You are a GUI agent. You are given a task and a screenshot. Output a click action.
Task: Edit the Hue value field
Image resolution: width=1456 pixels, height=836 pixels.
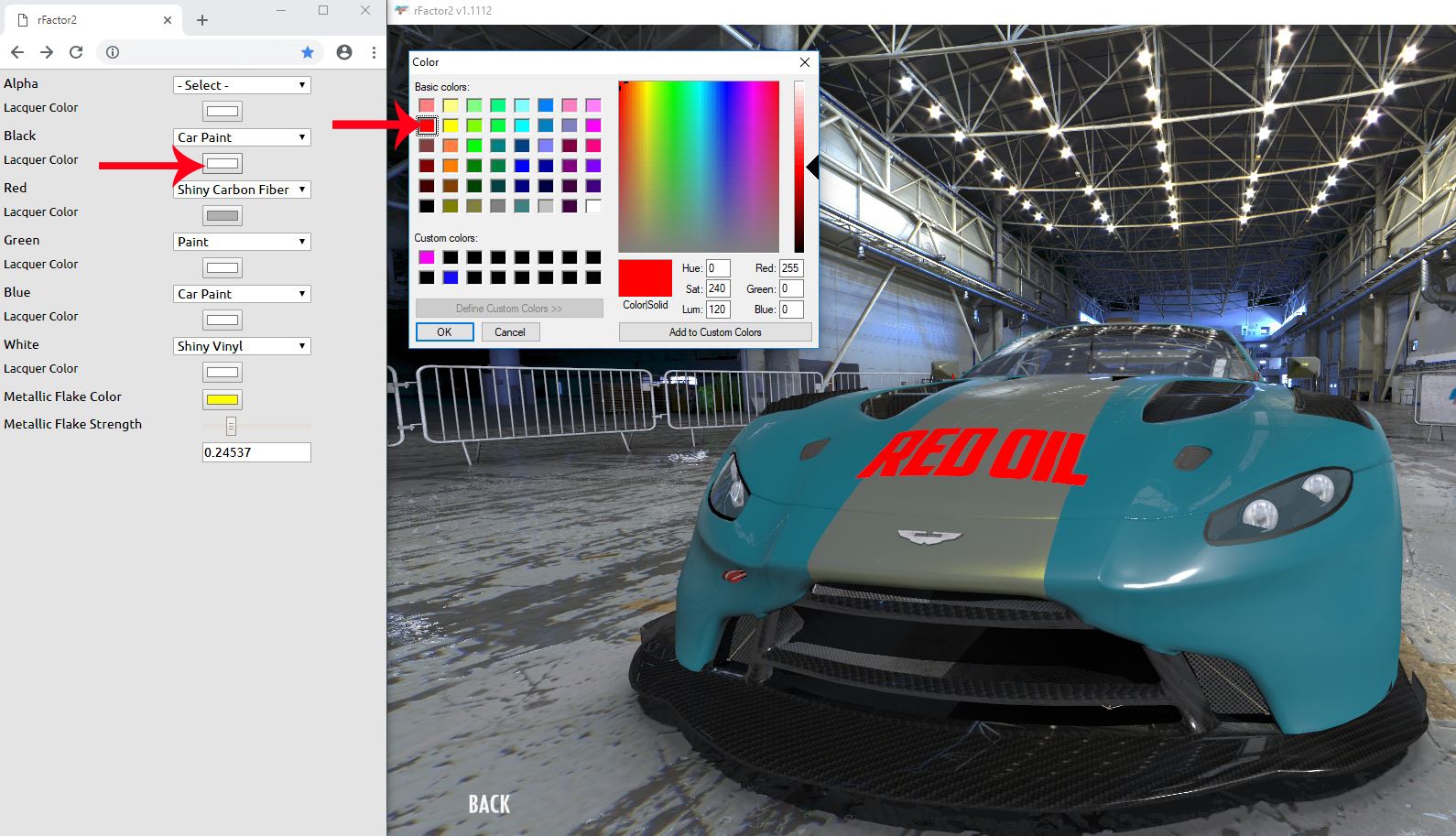718,268
